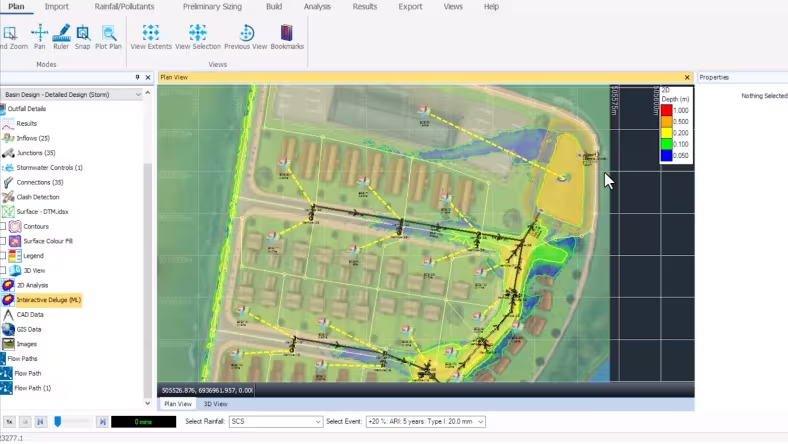This screenshot has width=788, height=444.
Task: Click the Interactive Deluge (ML) icon
Action: [8, 300]
